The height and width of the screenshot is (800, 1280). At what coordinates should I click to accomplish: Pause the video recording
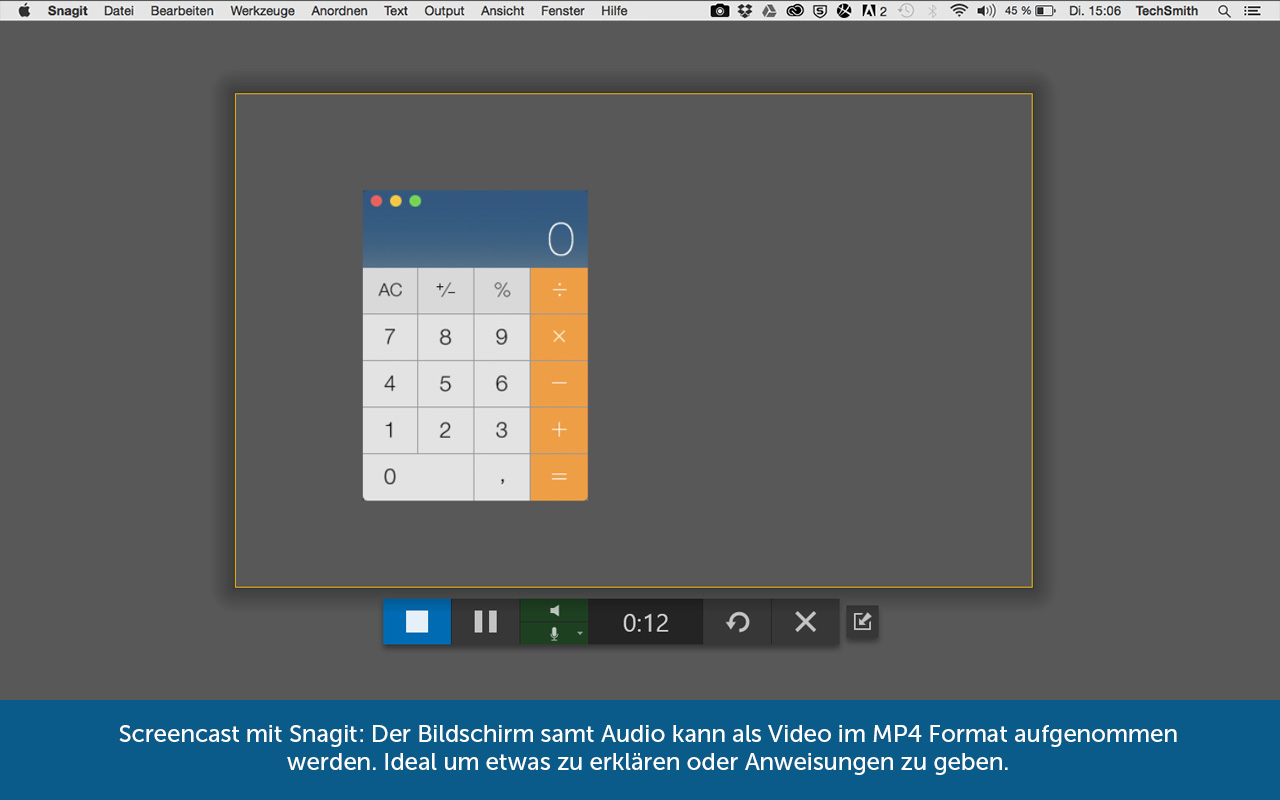pyautogui.click(x=485, y=622)
